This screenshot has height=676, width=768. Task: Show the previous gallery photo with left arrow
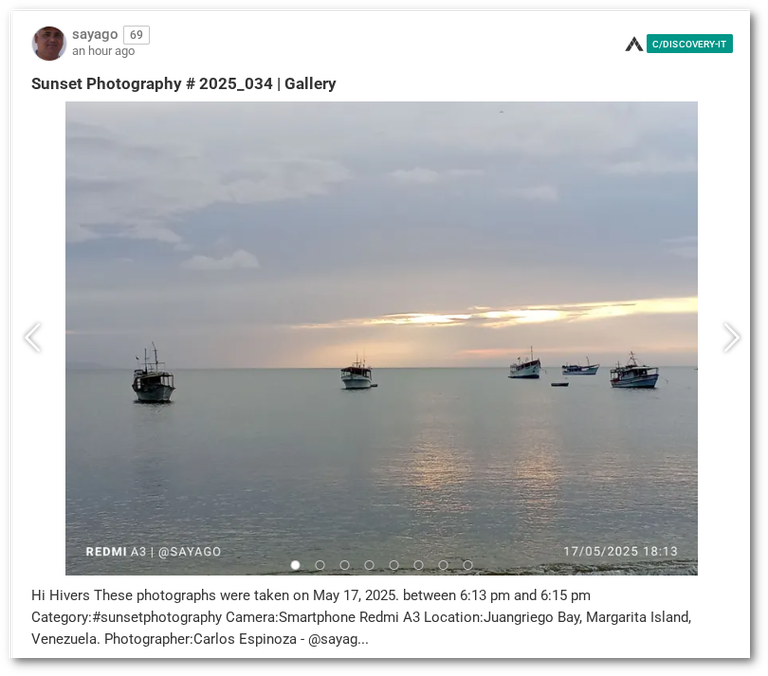pos(33,337)
